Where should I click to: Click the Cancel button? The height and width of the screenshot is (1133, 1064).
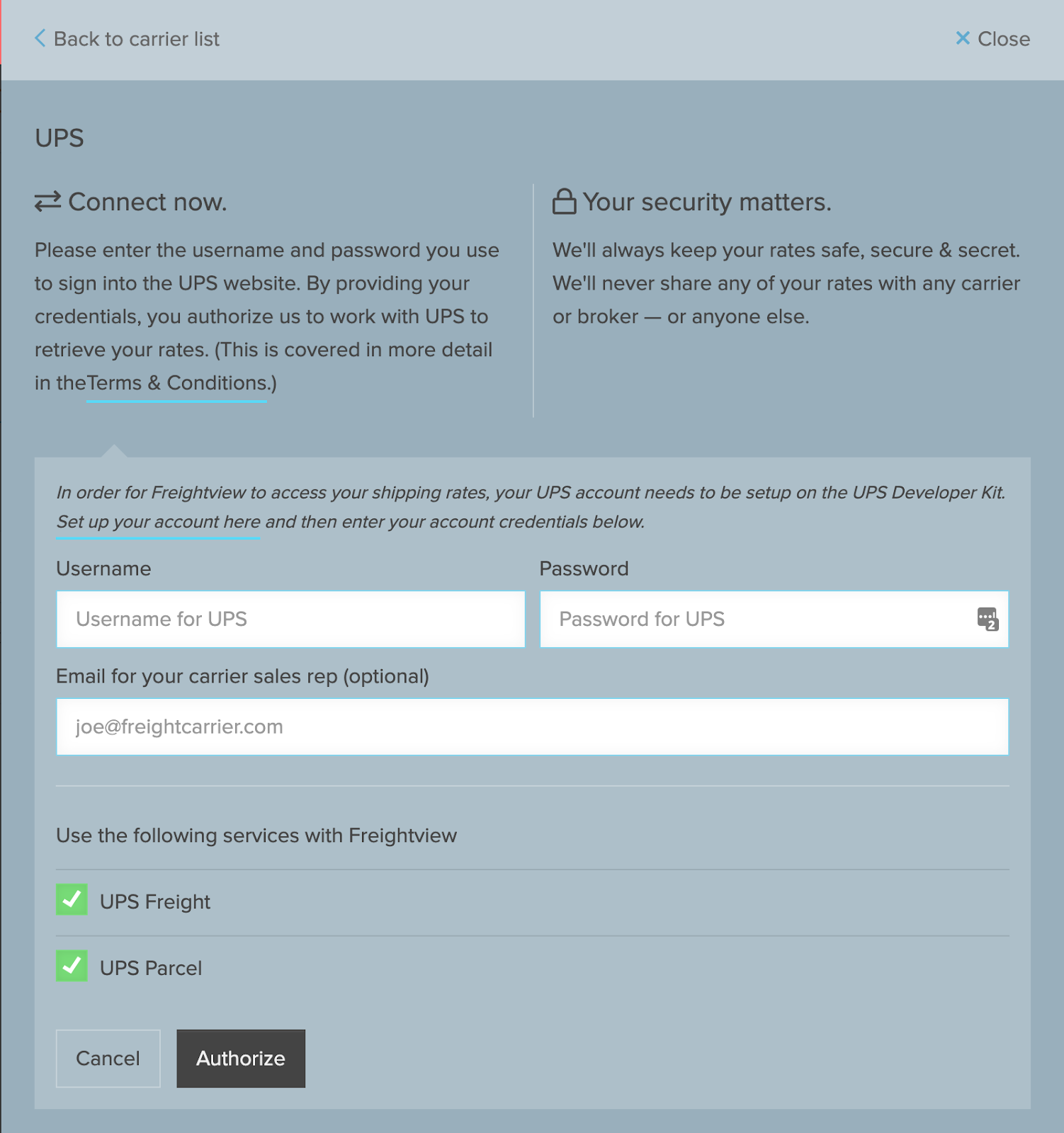coord(108,1058)
